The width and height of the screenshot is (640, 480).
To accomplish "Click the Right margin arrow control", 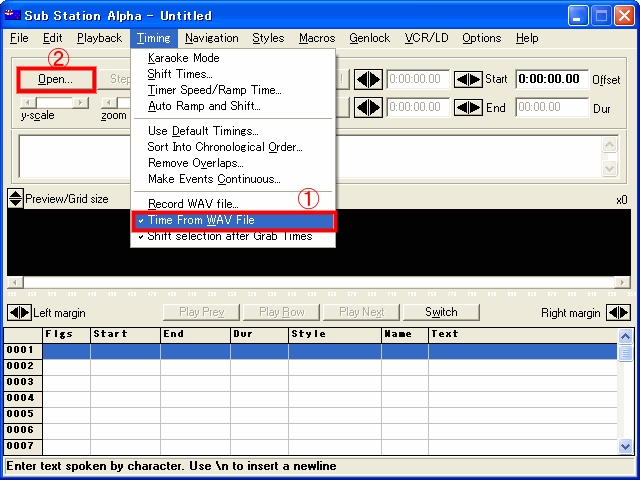I will click(x=618, y=312).
